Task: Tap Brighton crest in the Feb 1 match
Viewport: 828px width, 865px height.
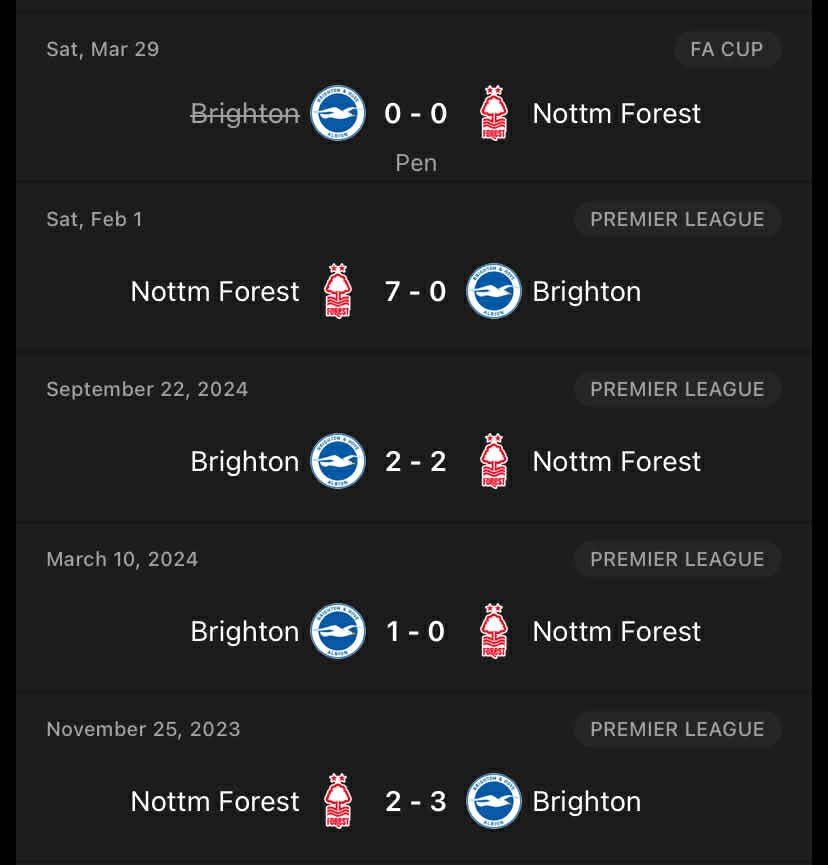Action: tap(494, 291)
